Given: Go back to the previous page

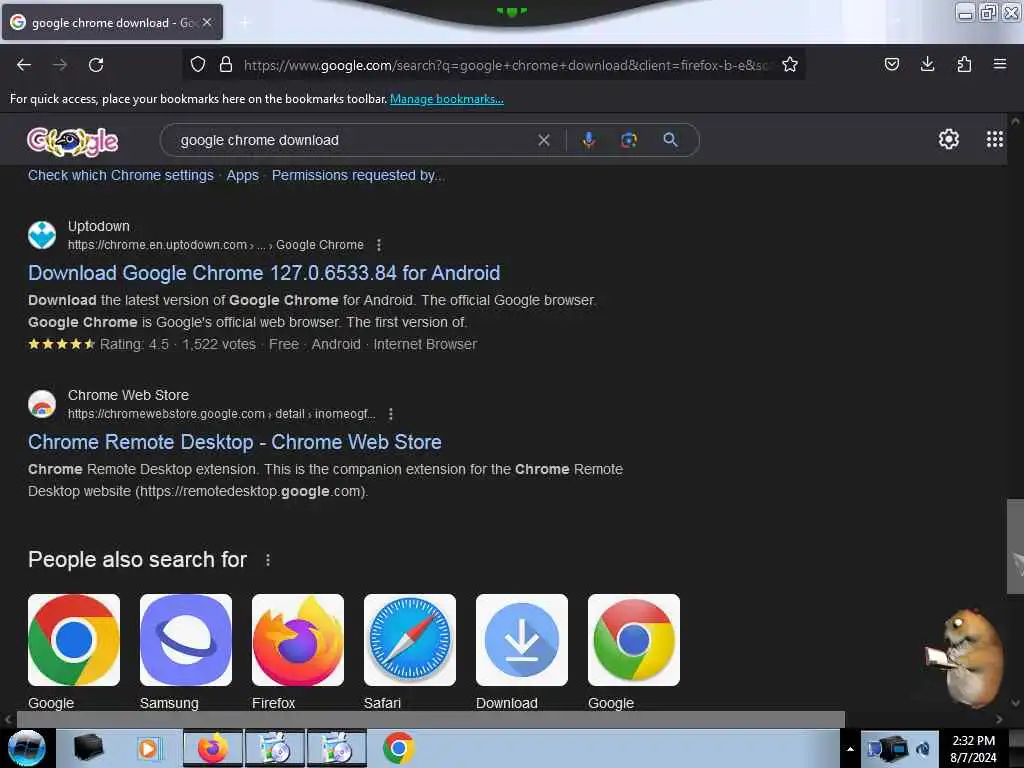Looking at the screenshot, I should point(24,65).
